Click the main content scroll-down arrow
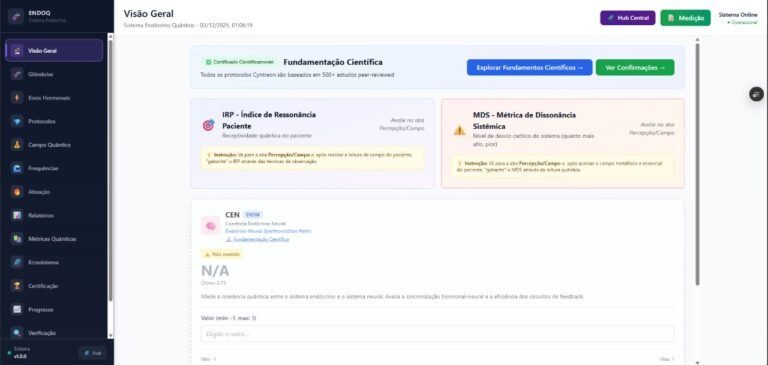The image size is (768, 365). [697, 363]
